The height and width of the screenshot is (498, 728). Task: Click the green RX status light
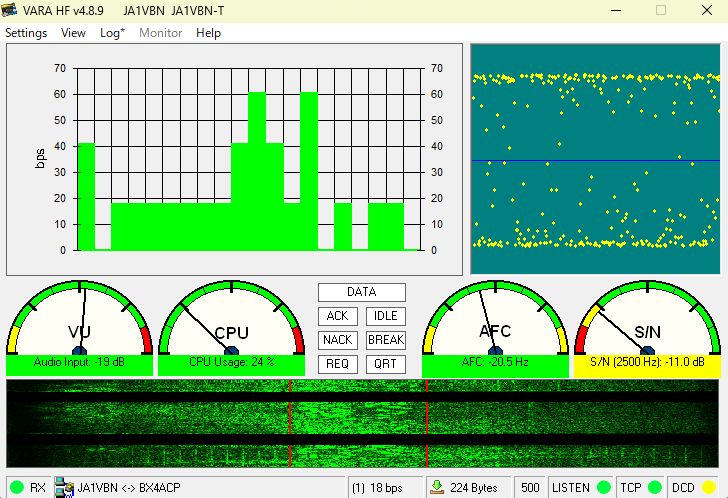(17, 487)
